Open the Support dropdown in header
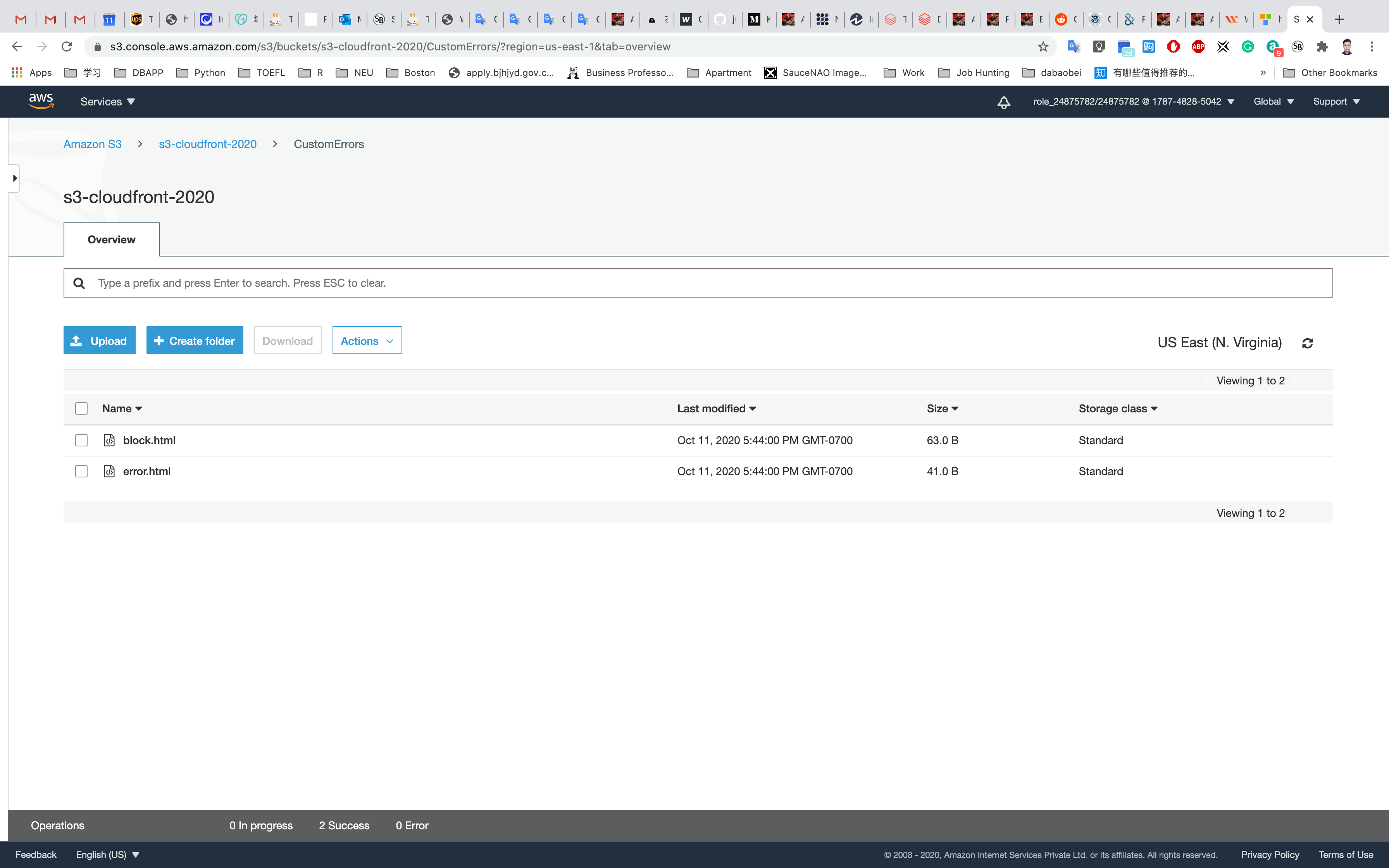The height and width of the screenshot is (868, 1389). [x=1336, y=102]
